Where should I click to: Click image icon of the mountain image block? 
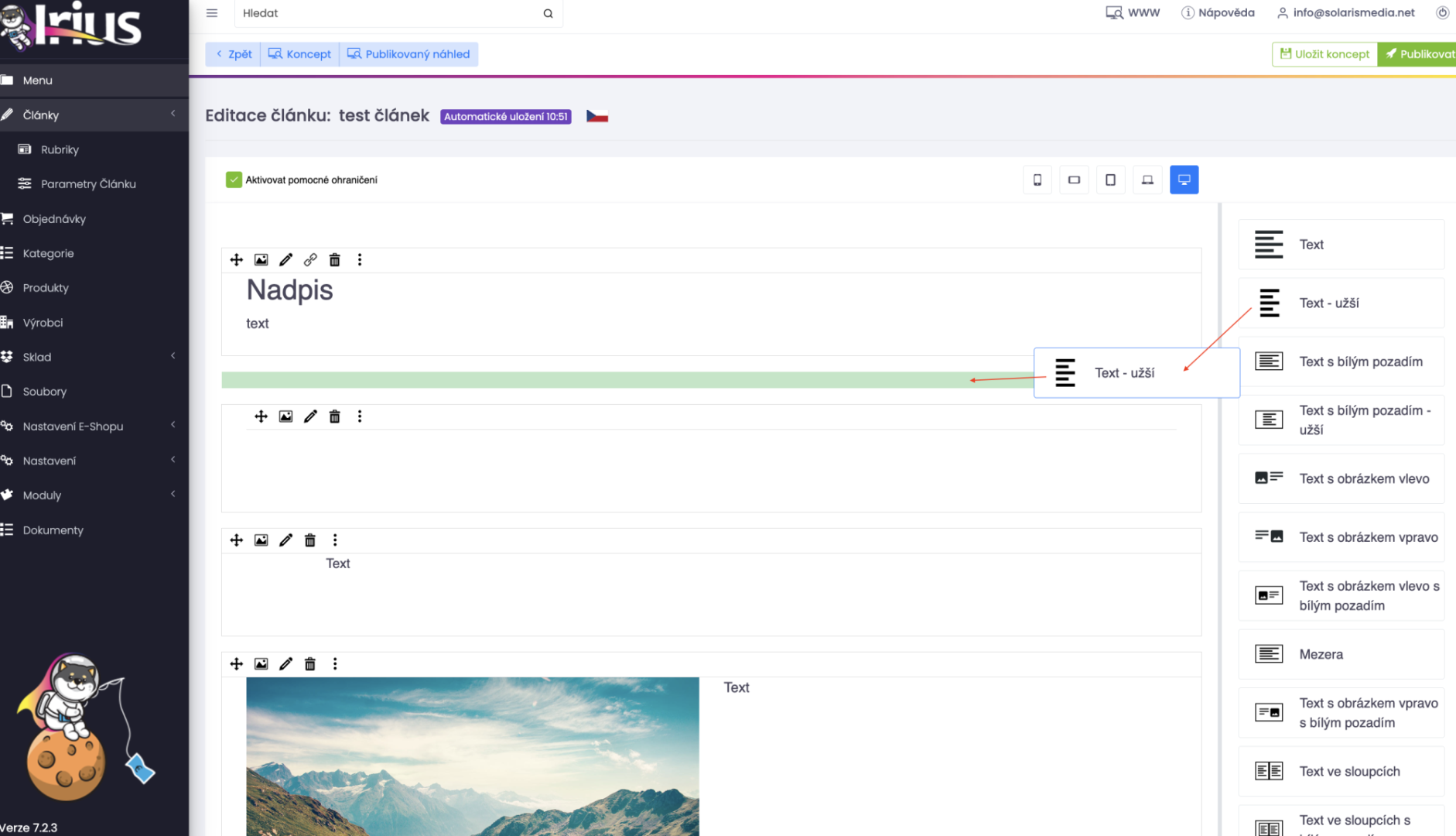261,664
